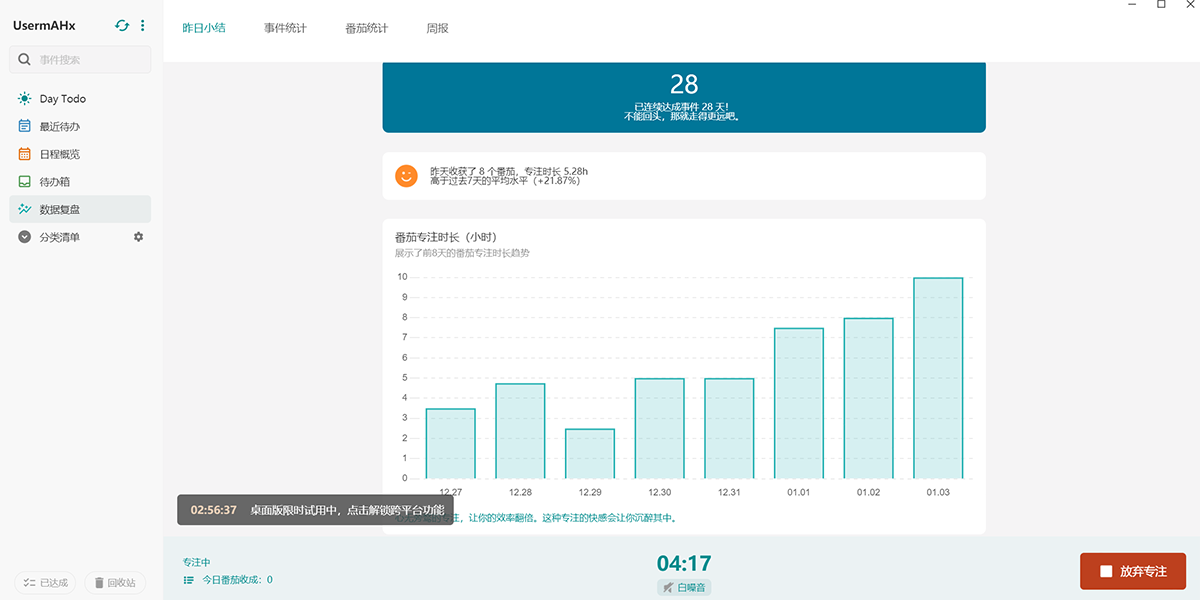Select 数据复盘 in sidebar
The image size is (1200, 600).
59,209
